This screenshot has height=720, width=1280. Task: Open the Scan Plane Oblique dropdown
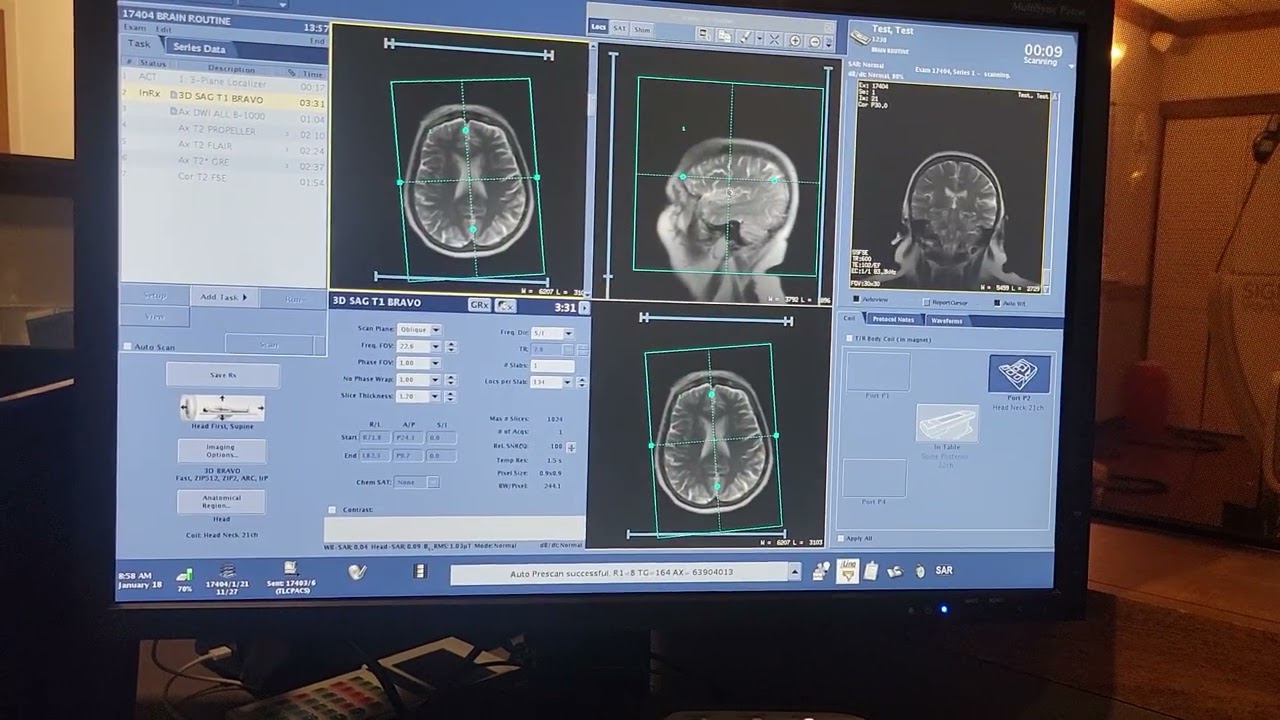[x=436, y=329]
